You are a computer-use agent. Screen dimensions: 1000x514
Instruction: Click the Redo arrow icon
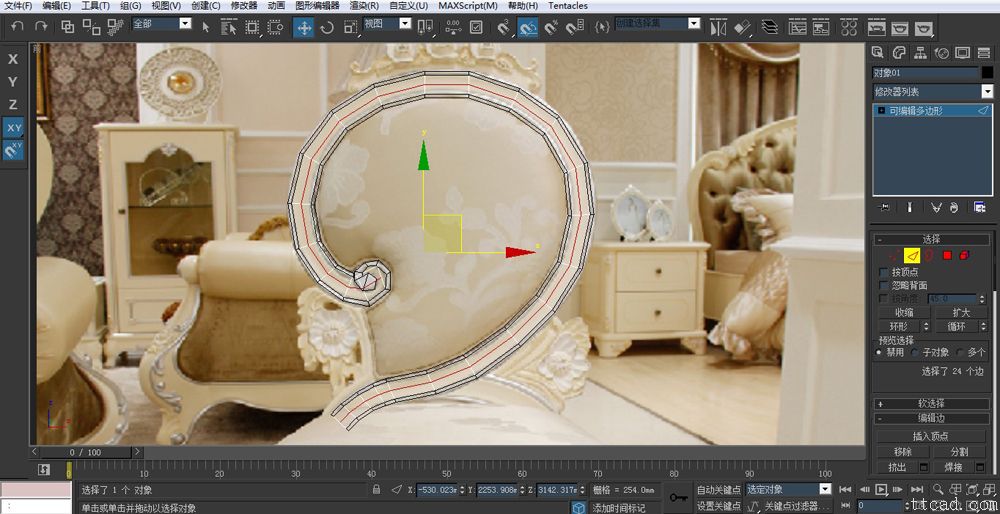point(41,27)
